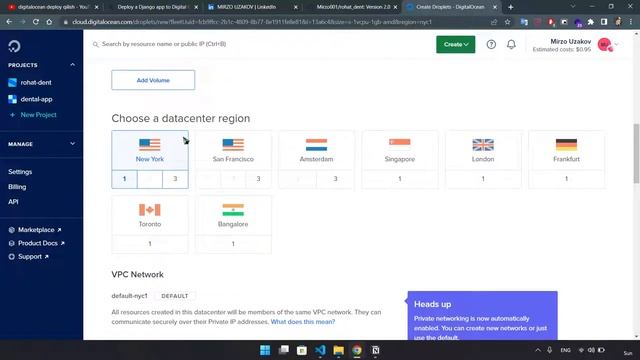This screenshot has width=640, height=360.
Task: Open API in the sidebar
Action: 13,202
